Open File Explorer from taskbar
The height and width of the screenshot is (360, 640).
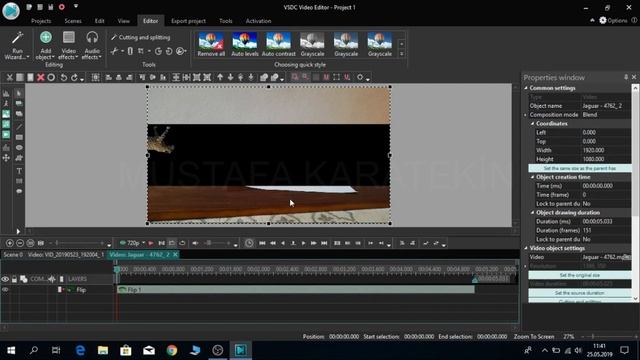click(103, 350)
